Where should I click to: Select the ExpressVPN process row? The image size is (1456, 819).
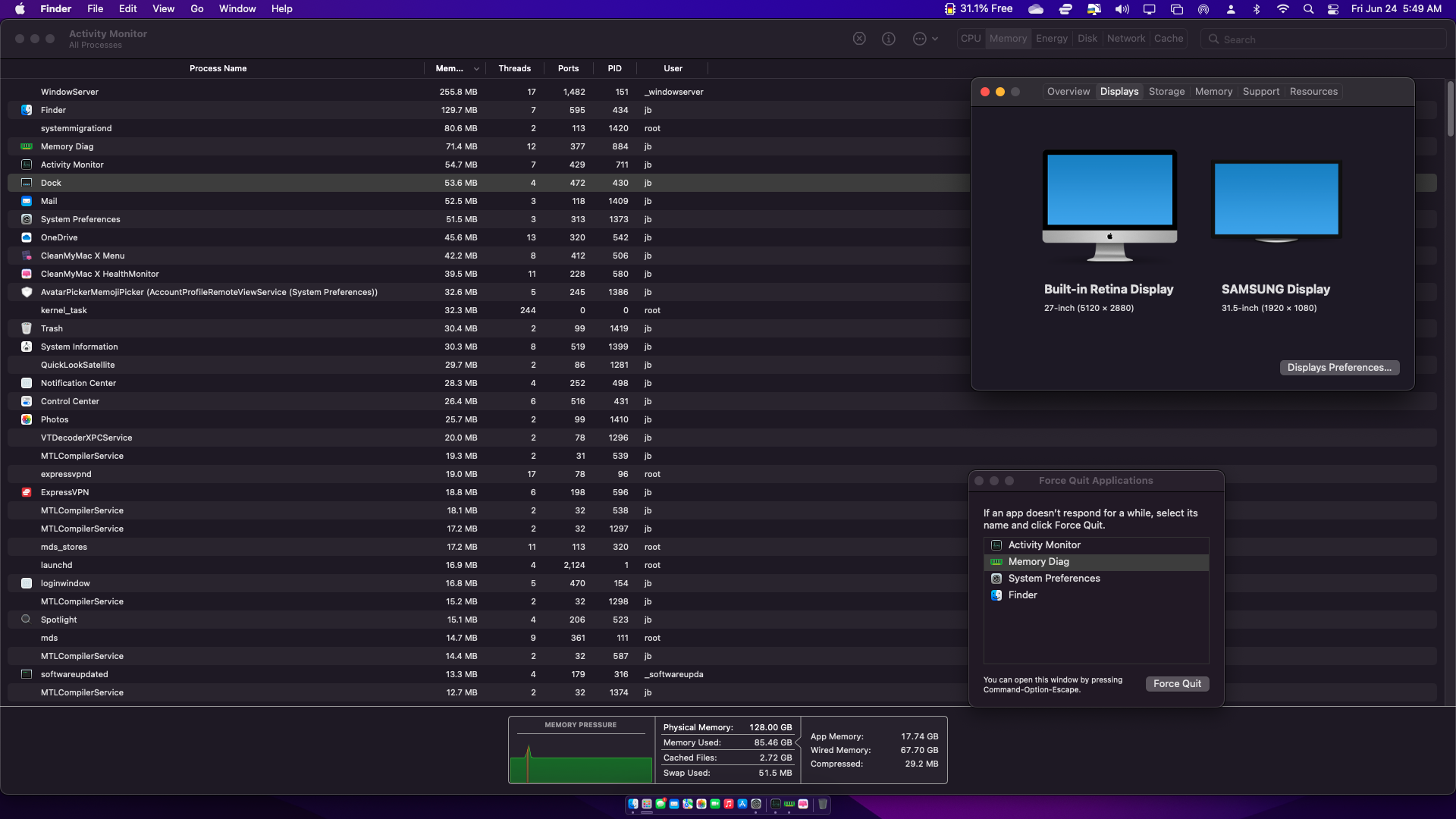(x=64, y=492)
